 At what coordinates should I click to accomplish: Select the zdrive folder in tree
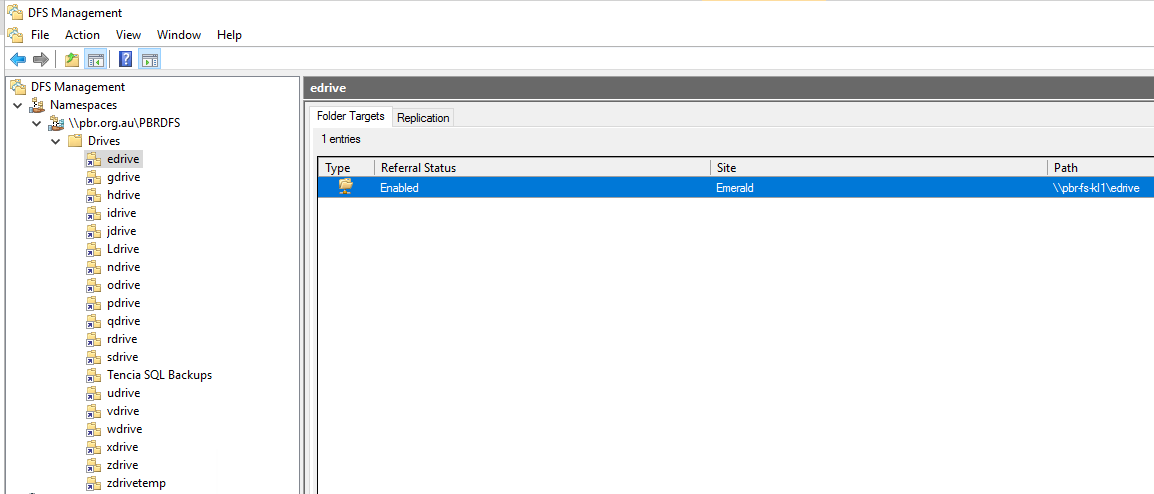click(122, 465)
